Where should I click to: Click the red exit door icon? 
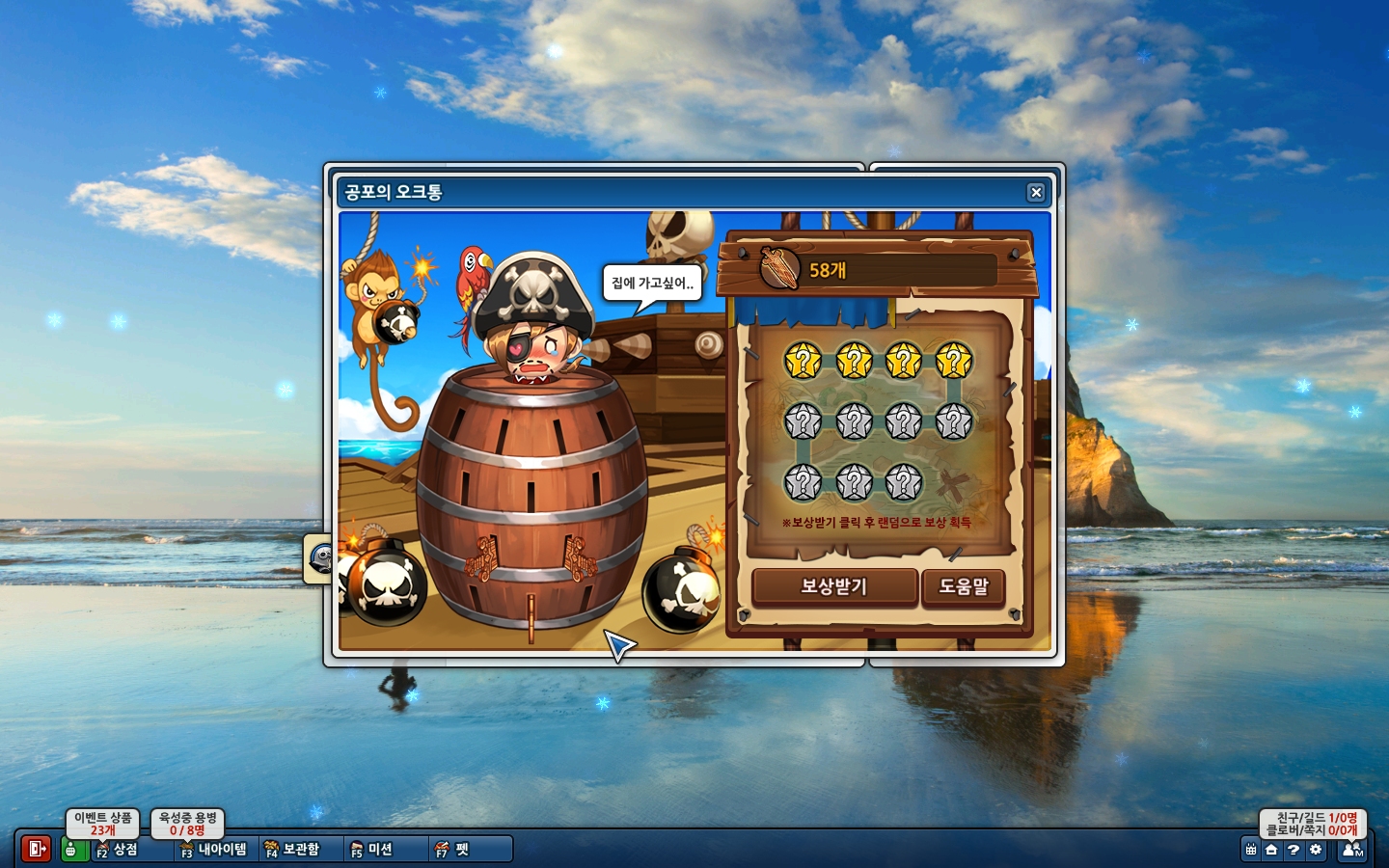click(36, 849)
